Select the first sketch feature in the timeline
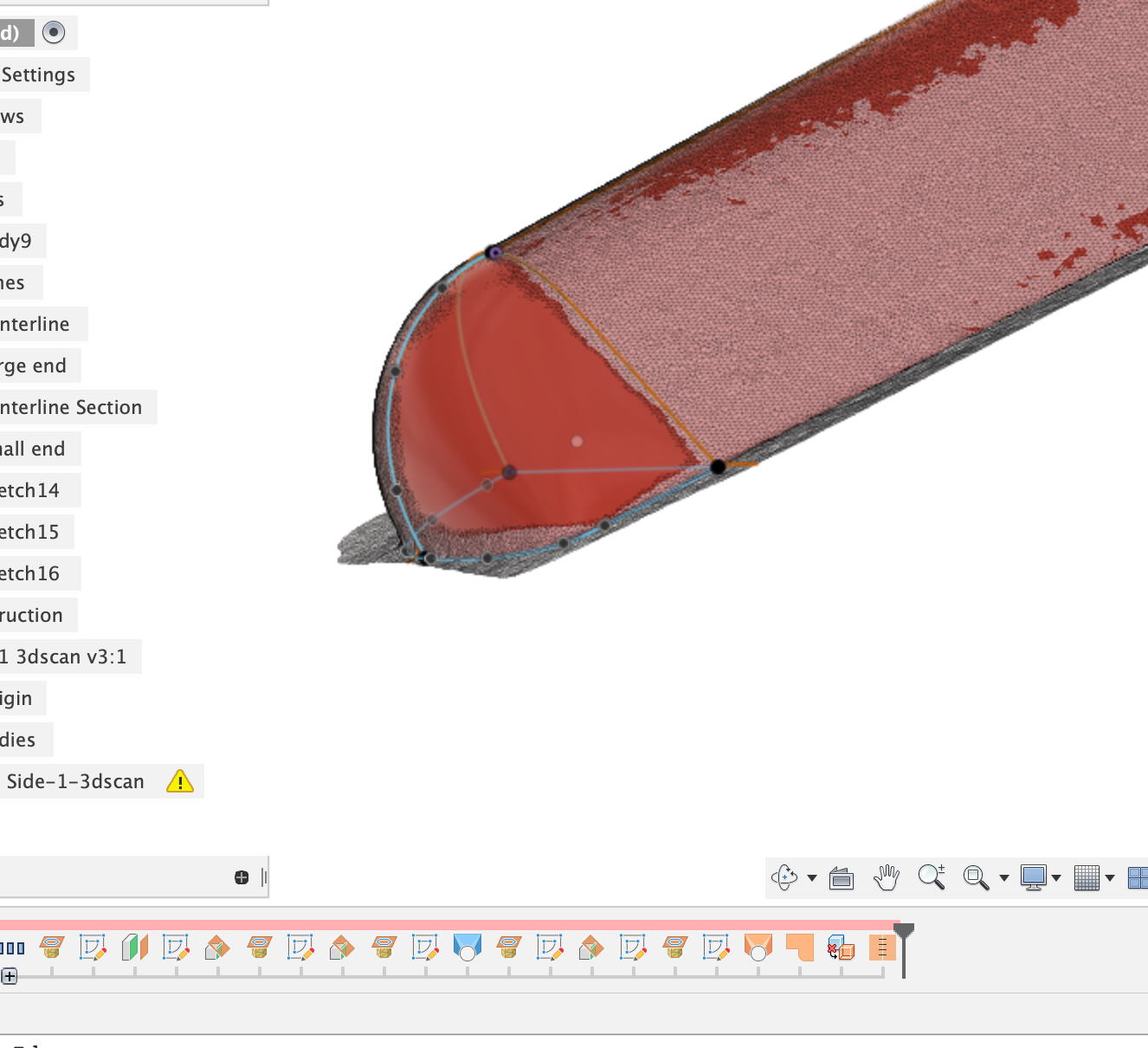Image resolution: width=1148 pixels, height=1048 pixels. pyautogui.click(x=94, y=948)
